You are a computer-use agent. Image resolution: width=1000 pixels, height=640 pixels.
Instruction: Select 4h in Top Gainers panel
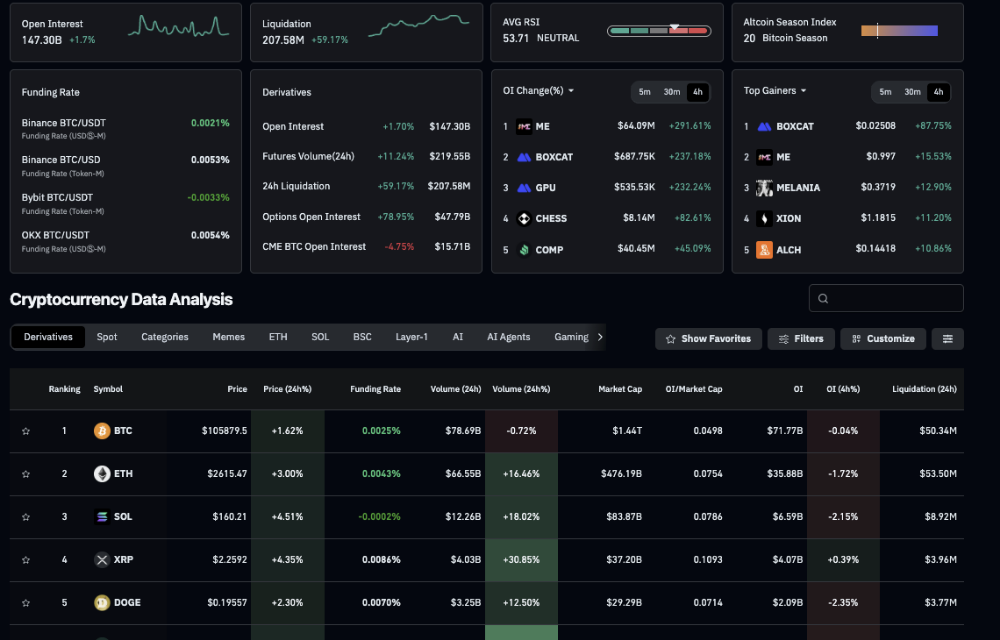tap(938, 92)
